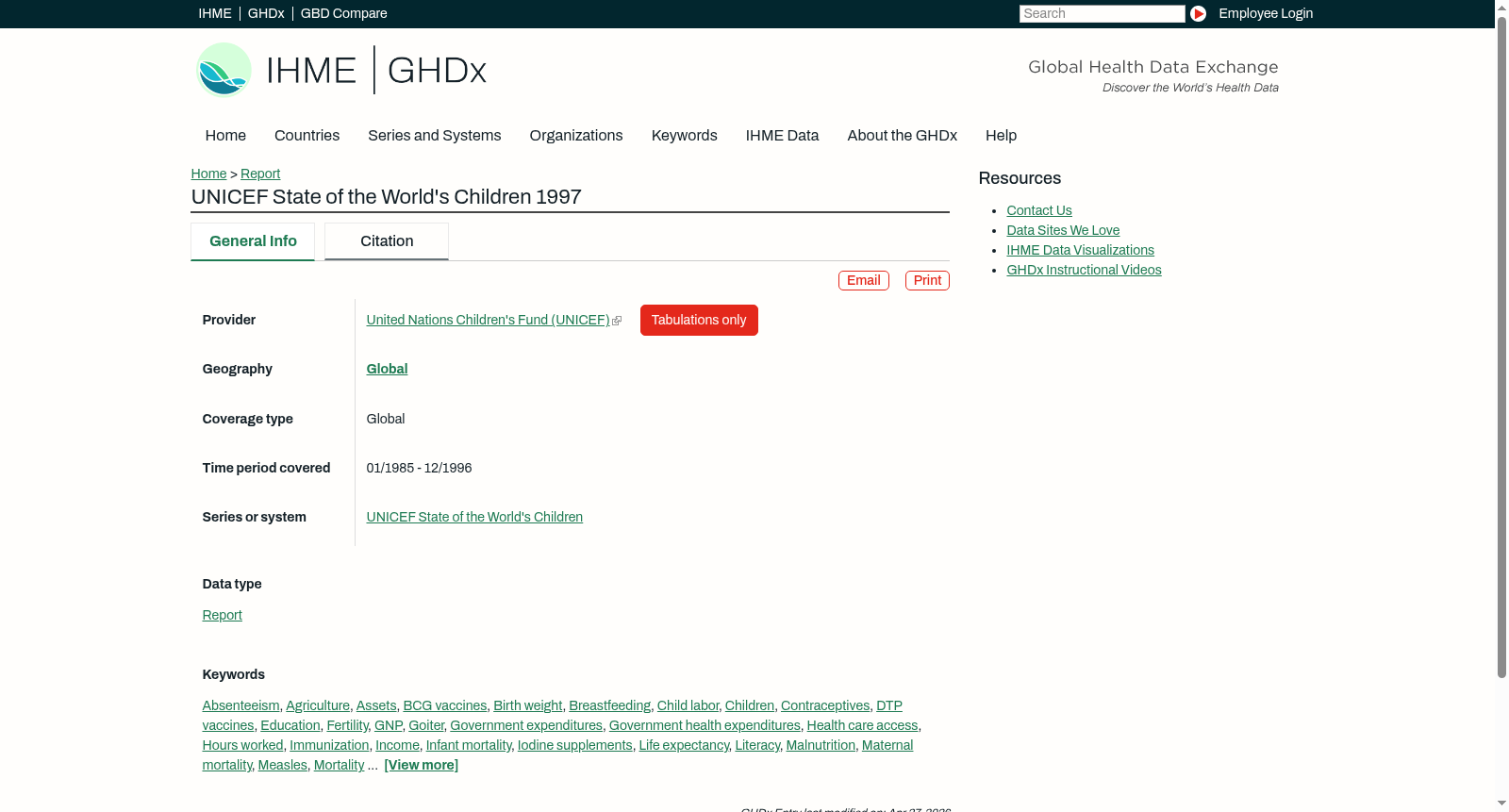The image size is (1509, 812).
Task: Click the red search submit arrow icon
Action: 1198,13
